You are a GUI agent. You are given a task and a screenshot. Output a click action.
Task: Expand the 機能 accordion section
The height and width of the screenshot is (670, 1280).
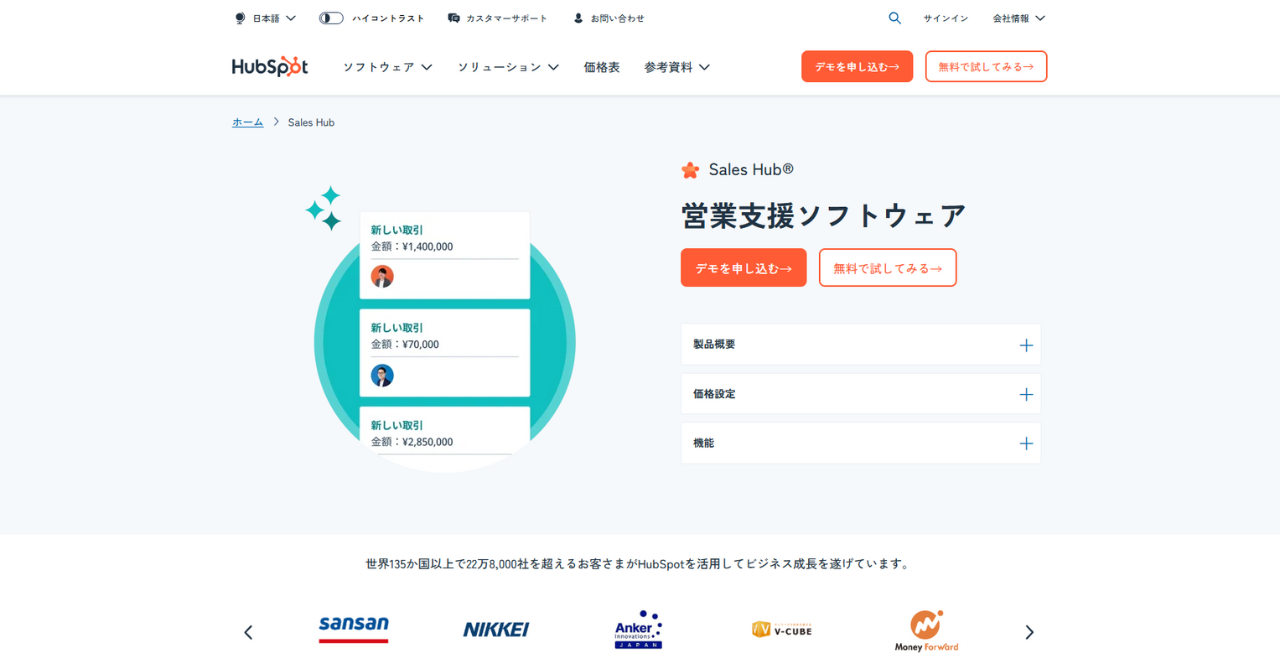[x=860, y=443]
